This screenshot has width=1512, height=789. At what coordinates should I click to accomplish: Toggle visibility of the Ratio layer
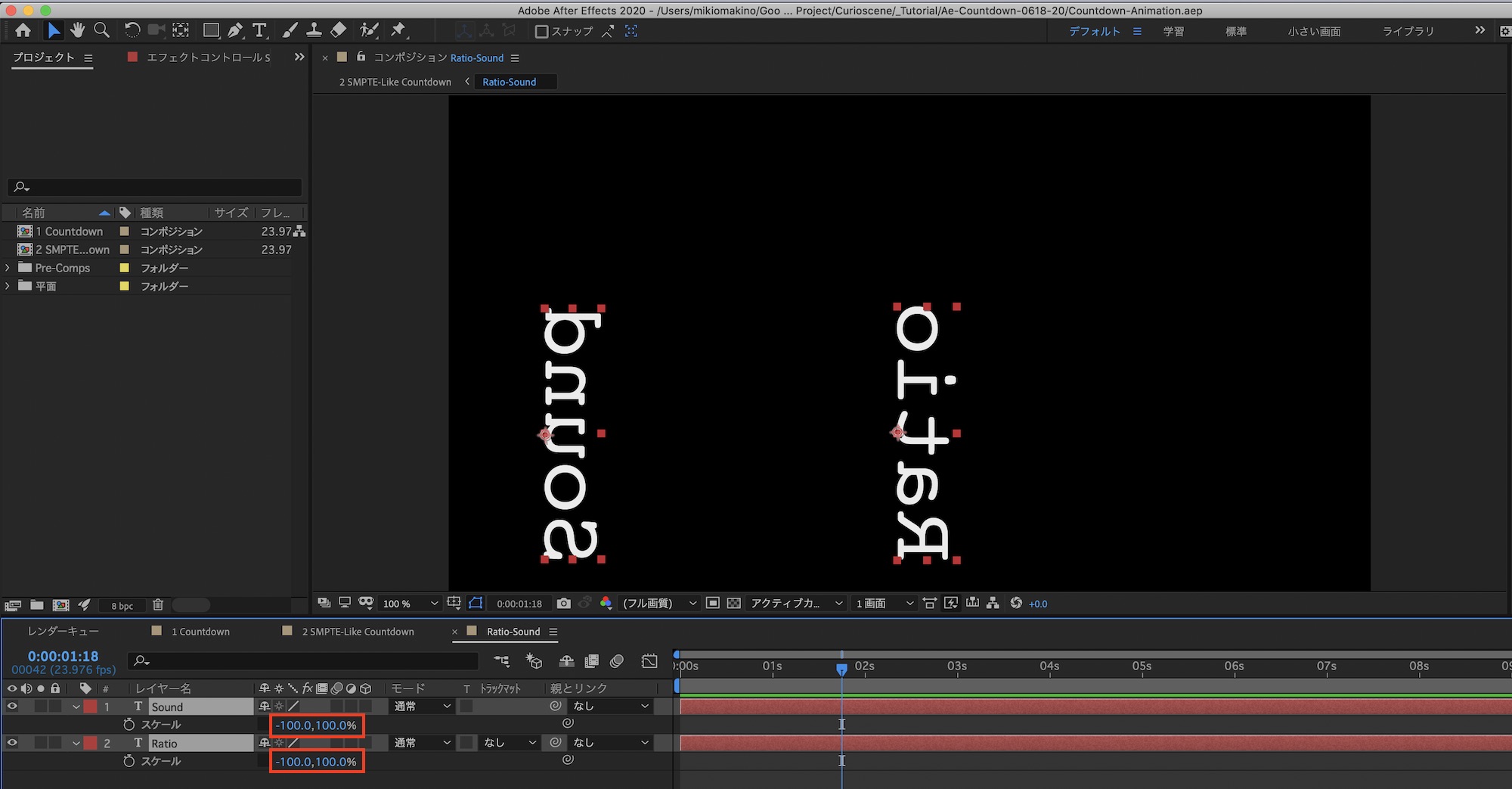pos(12,743)
